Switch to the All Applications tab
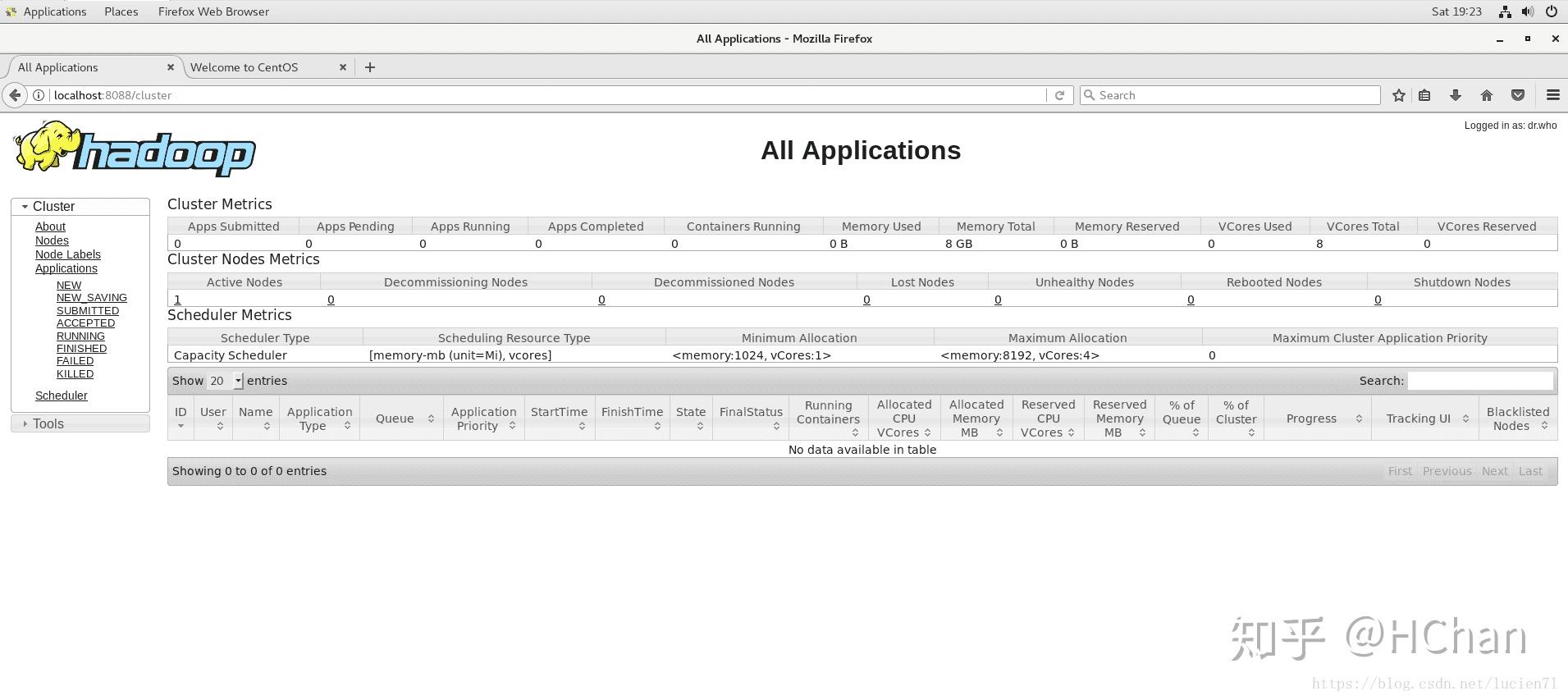The width and height of the screenshot is (1568, 700). coord(92,67)
